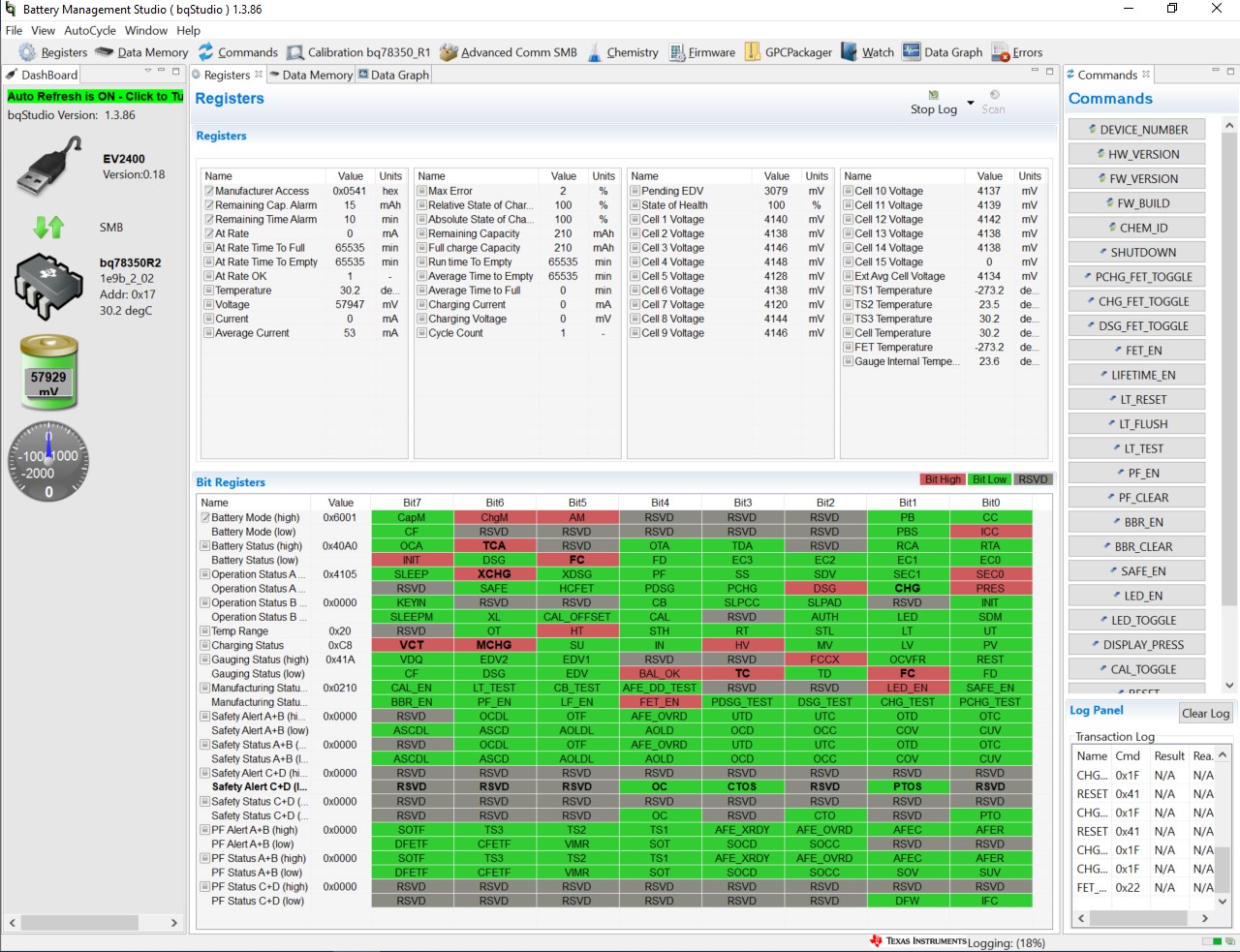Toggle the Charging Status bit register checkbox
The width and height of the screenshot is (1240, 952).
[204, 645]
